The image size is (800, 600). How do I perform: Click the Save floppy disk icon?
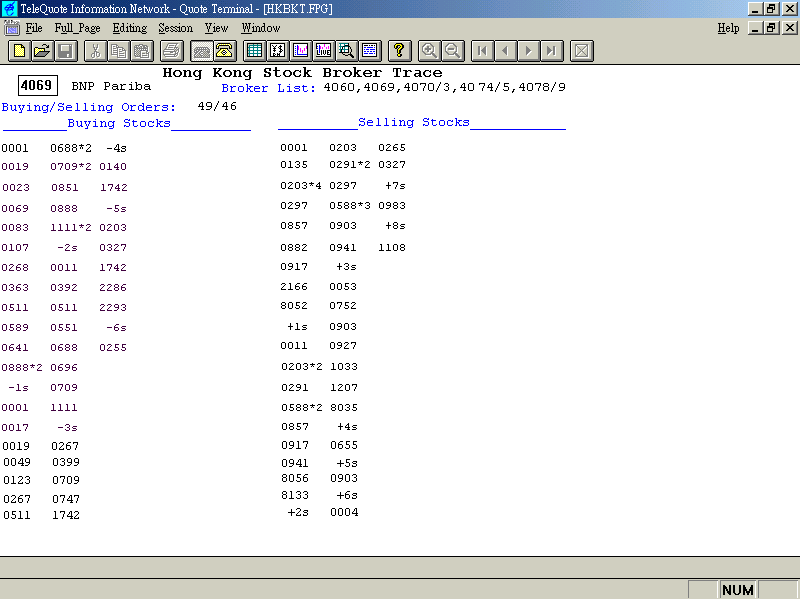click(x=66, y=51)
